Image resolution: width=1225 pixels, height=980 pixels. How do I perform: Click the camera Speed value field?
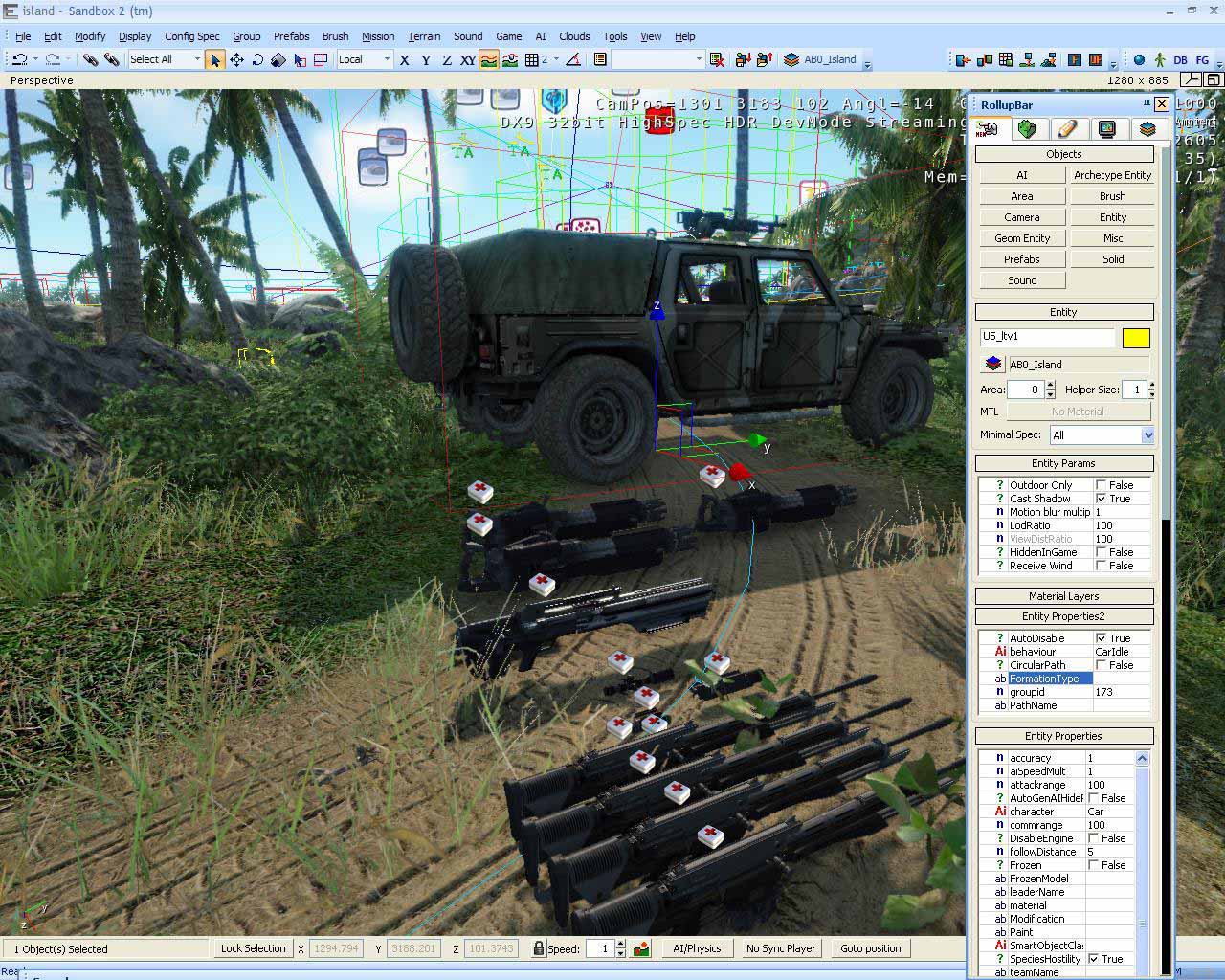tap(599, 948)
